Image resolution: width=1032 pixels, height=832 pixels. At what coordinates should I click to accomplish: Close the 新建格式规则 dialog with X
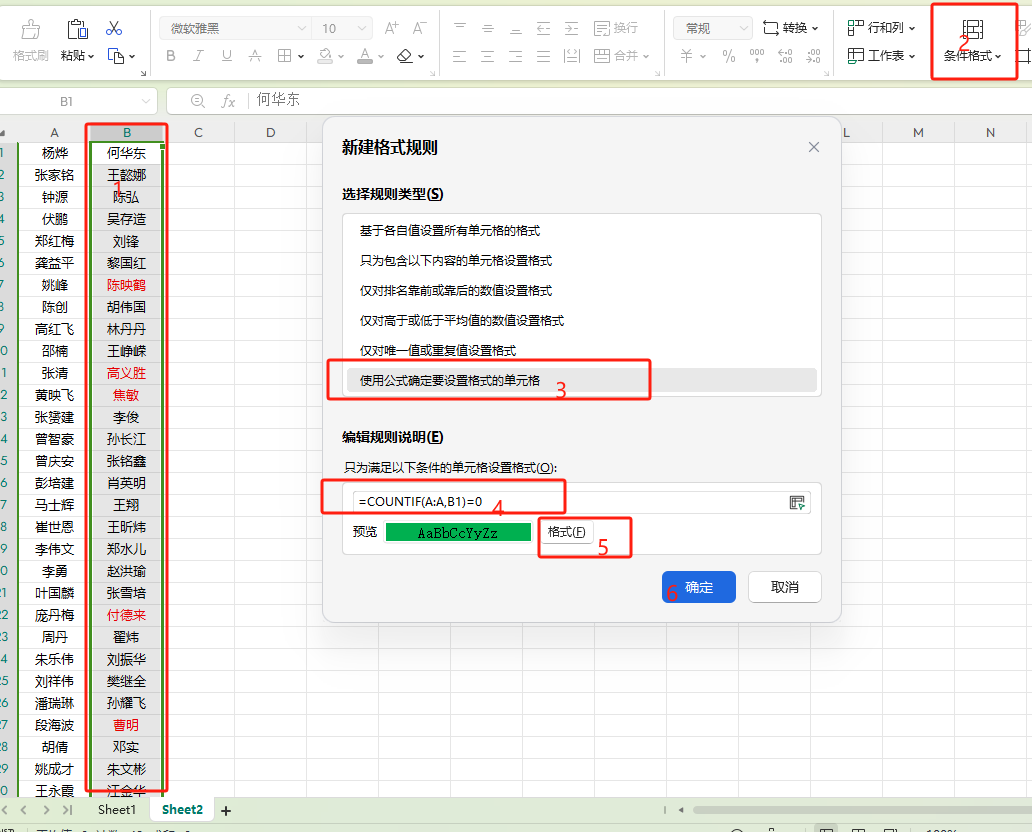tap(813, 147)
